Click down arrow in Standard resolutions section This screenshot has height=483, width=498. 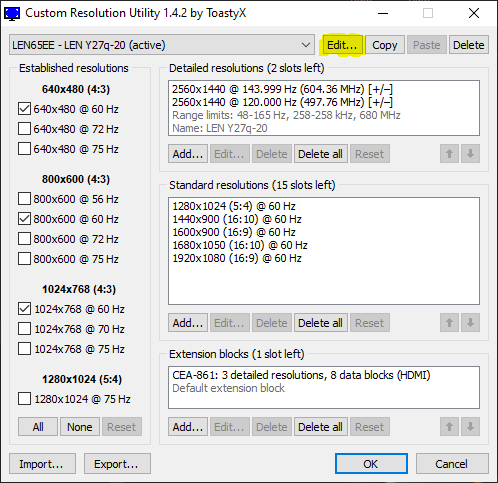pos(470,322)
